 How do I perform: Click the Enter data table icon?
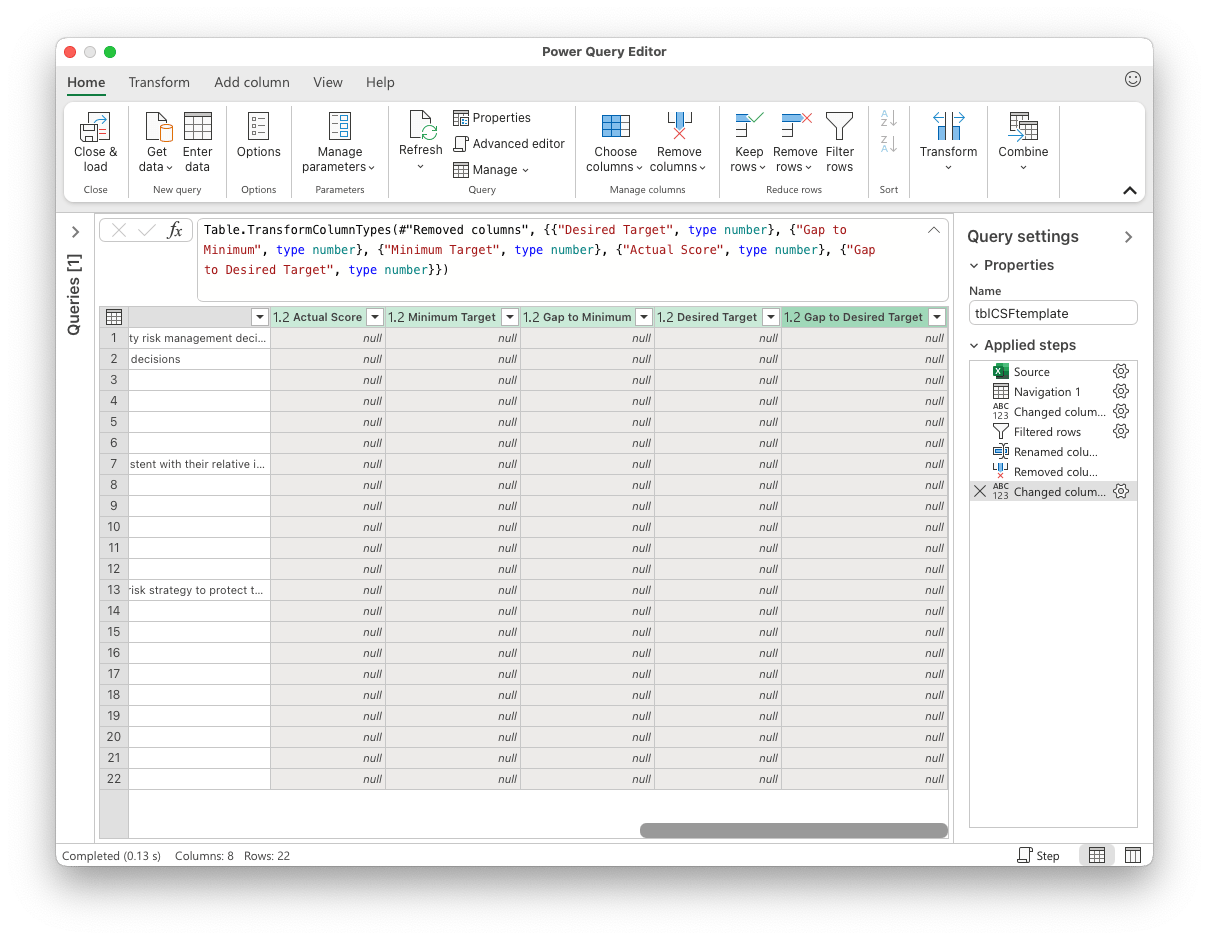[x=198, y=127]
